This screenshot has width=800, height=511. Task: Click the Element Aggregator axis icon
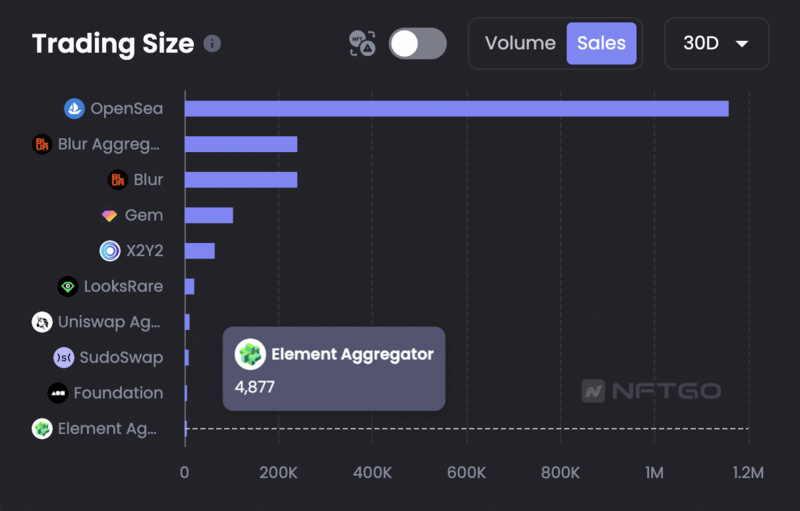coord(42,429)
